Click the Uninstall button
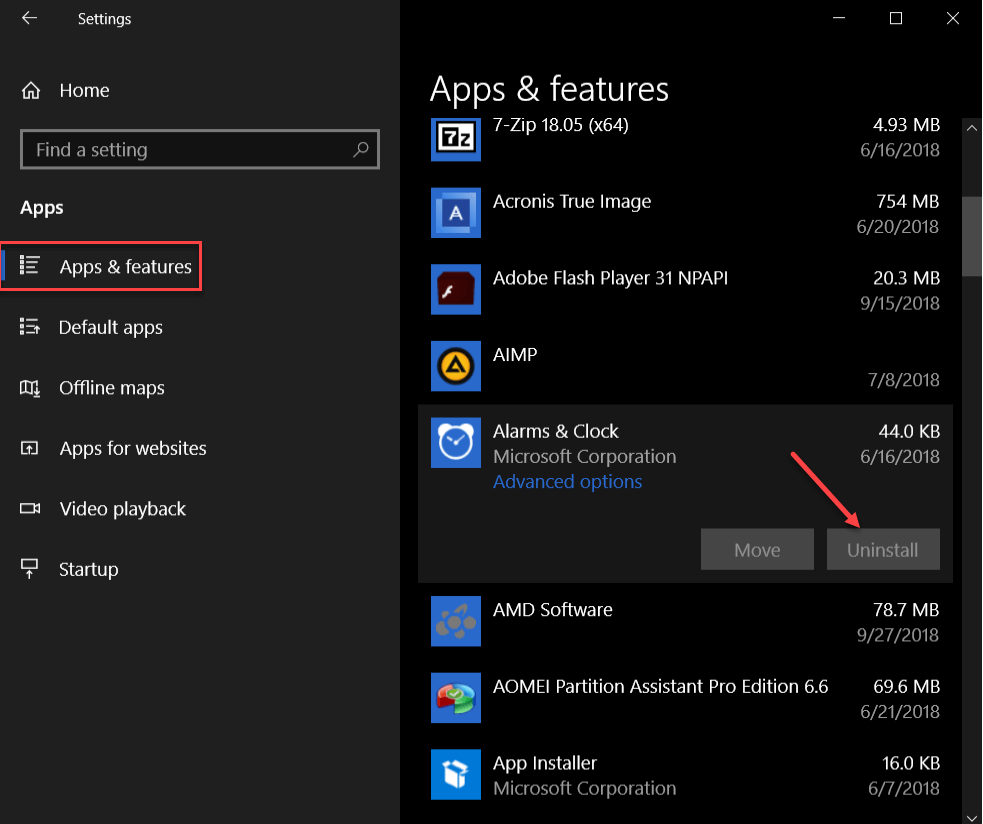The width and height of the screenshot is (983, 824). tap(883, 549)
